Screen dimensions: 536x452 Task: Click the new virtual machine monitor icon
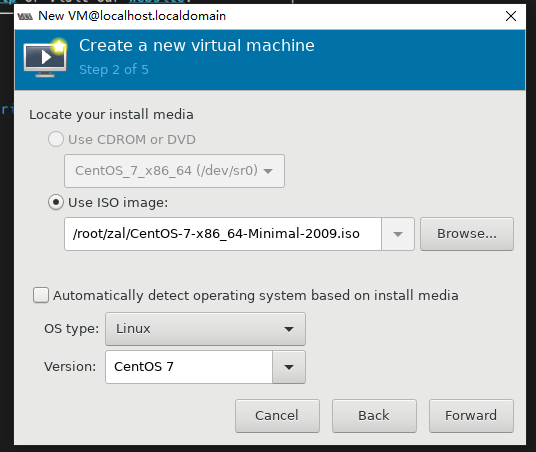click(x=45, y=58)
